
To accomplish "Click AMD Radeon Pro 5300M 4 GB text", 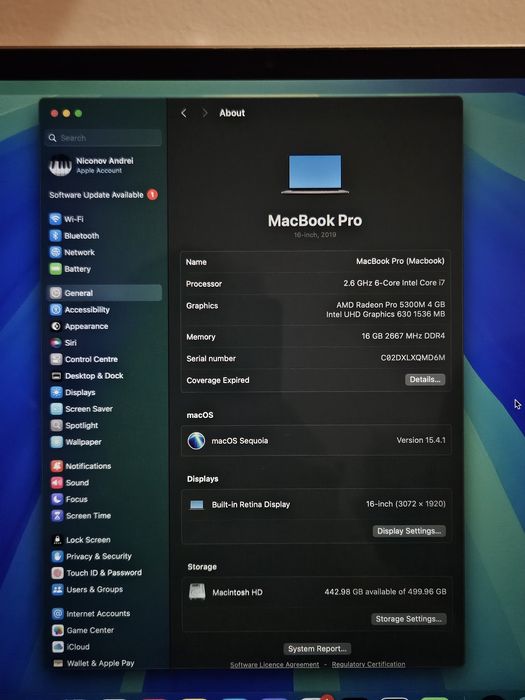I will (x=391, y=304).
